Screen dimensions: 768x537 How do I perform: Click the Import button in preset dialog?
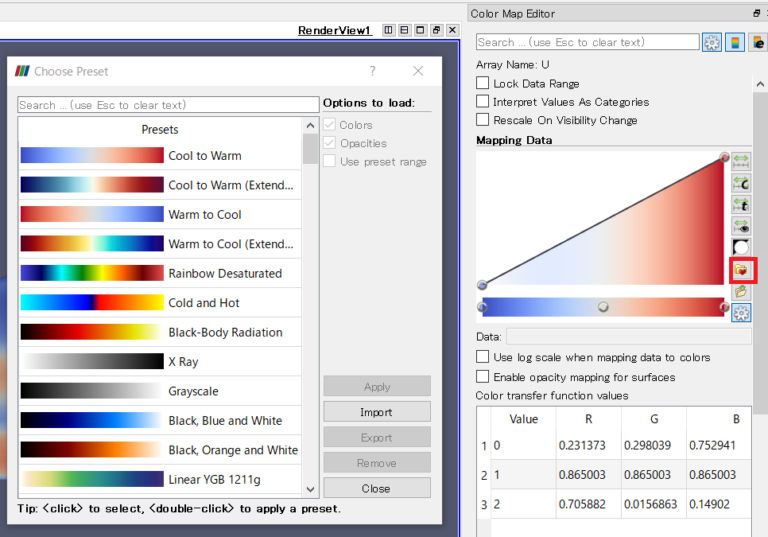click(376, 412)
